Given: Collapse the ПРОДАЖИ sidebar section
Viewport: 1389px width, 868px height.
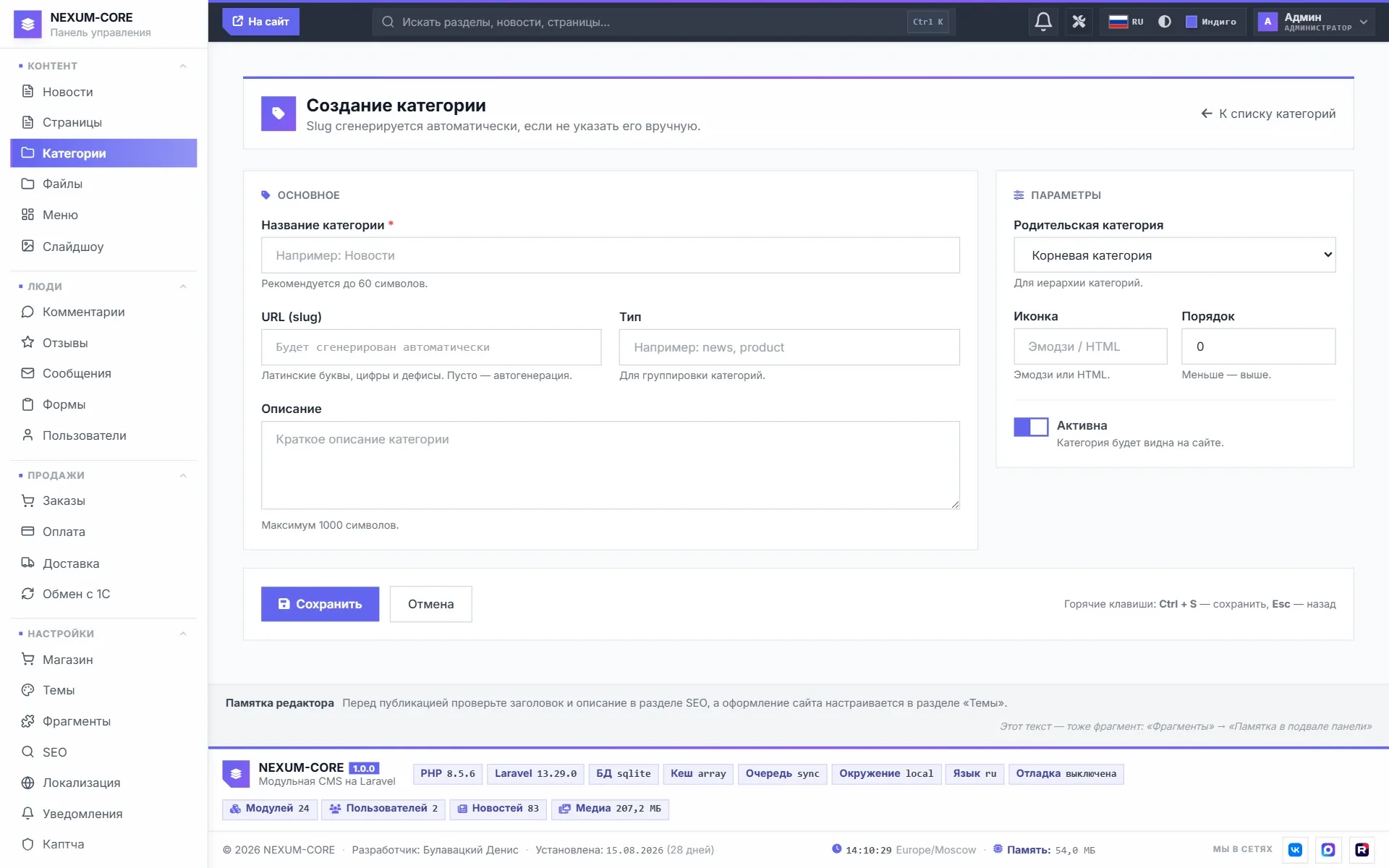Looking at the screenshot, I should (x=183, y=475).
